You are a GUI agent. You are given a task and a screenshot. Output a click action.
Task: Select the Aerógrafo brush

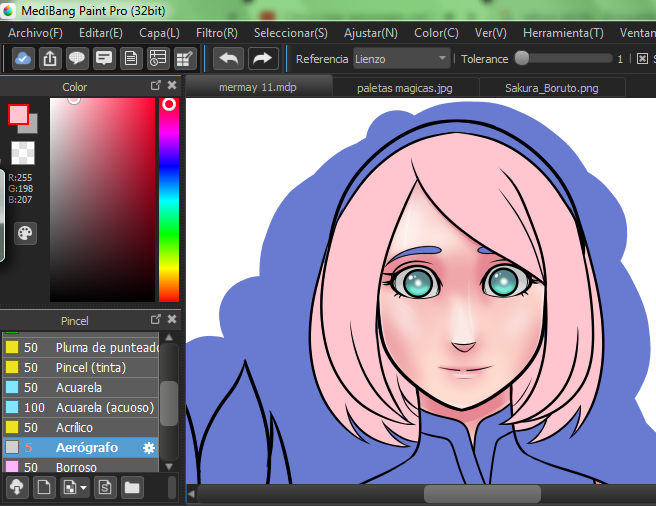(x=81, y=448)
